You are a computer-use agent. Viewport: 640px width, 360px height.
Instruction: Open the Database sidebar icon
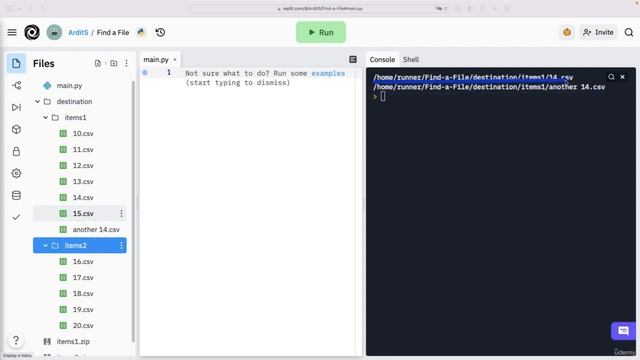(x=16, y=196)
